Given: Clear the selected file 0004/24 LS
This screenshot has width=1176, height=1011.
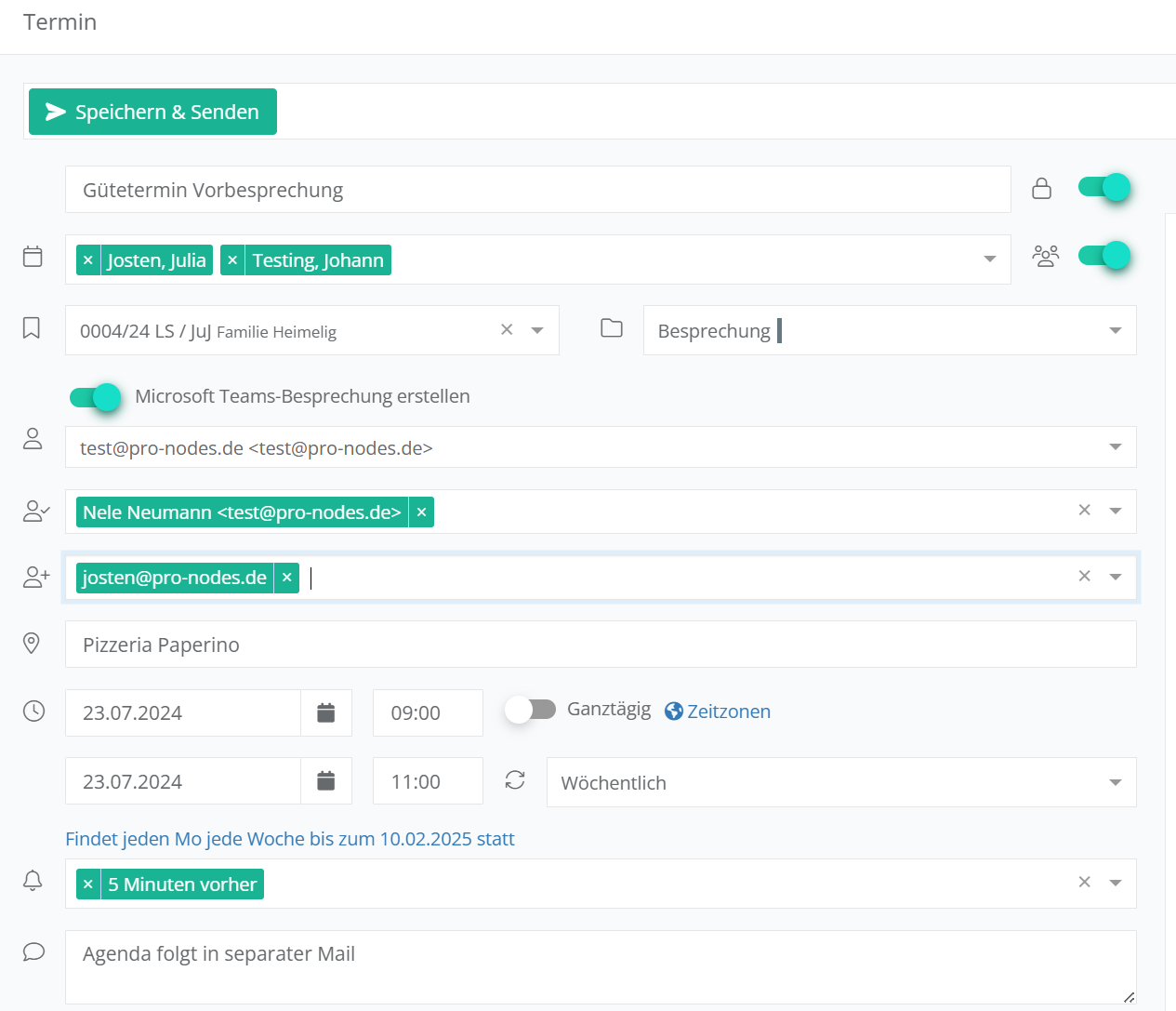Looking at the screenshot, I should [x=507, y=330].
